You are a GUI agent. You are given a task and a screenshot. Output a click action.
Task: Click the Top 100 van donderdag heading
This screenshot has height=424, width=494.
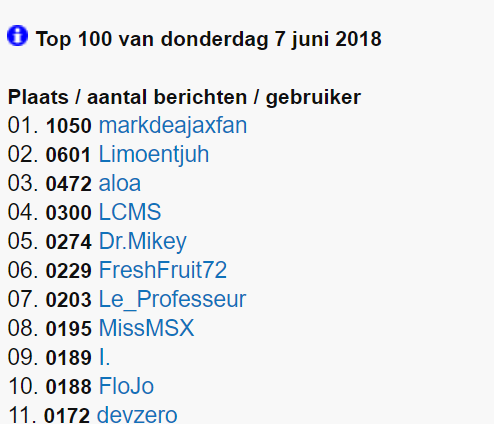pyautogui.click(x=209, y=39)
